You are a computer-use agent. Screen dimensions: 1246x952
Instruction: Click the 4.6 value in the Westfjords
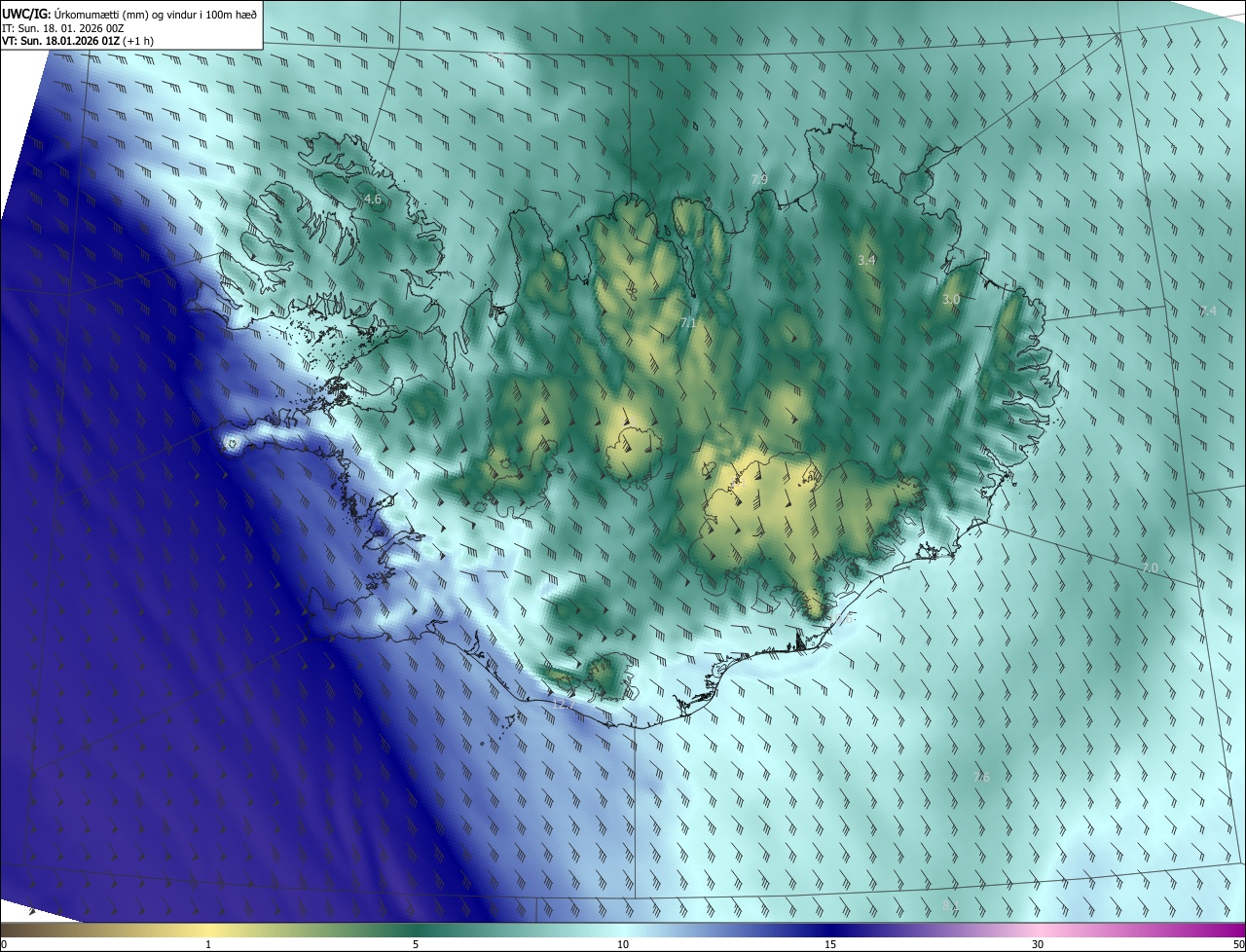pos(372,200)
